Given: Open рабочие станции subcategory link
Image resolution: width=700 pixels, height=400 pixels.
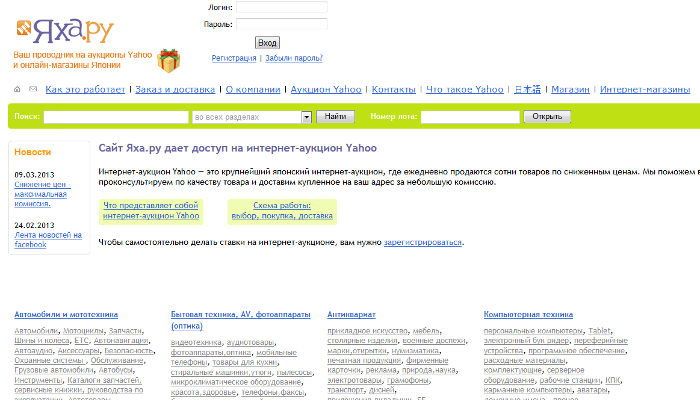Looking at the screenshot, I should (x=570, y=380).
